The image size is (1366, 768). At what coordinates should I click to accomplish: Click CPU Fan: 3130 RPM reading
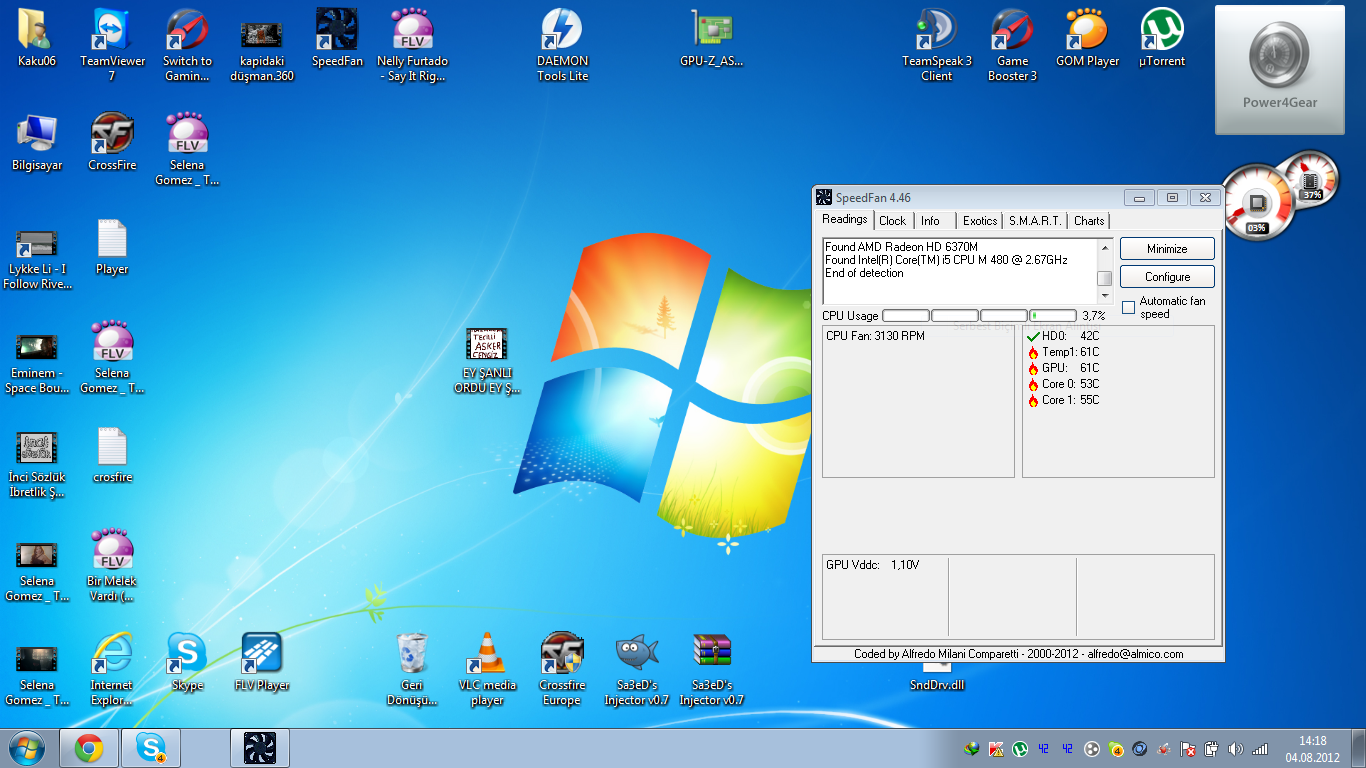875,336
